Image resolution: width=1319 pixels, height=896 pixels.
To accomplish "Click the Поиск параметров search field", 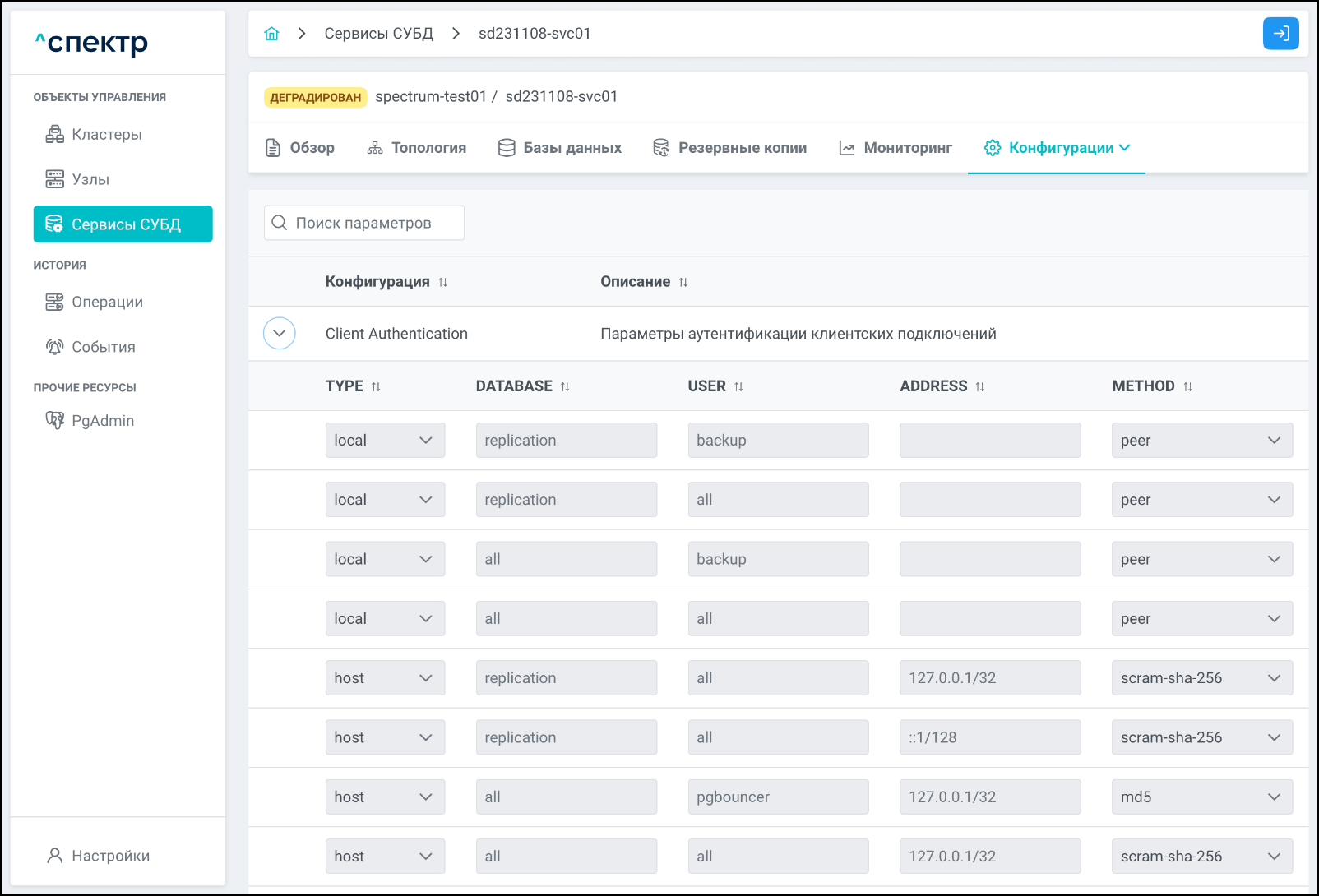I will pyautogui.click(x=364, y=224).
